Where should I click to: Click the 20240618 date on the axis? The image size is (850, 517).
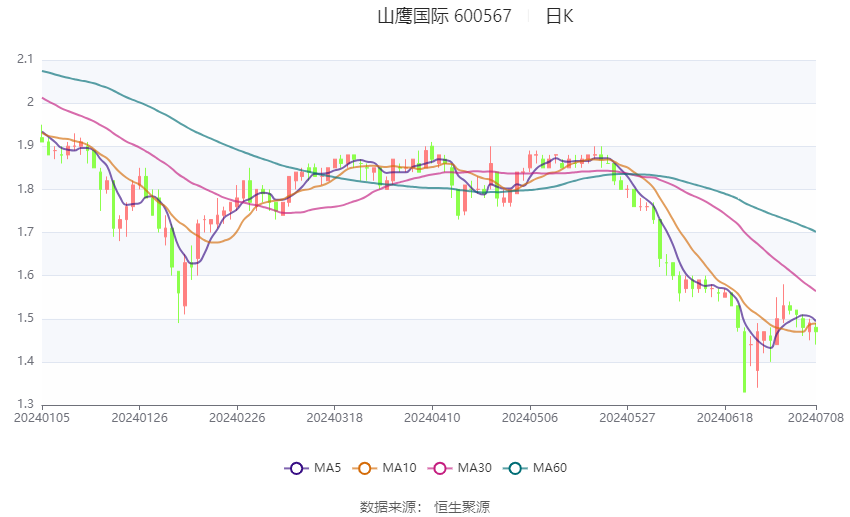722,417
